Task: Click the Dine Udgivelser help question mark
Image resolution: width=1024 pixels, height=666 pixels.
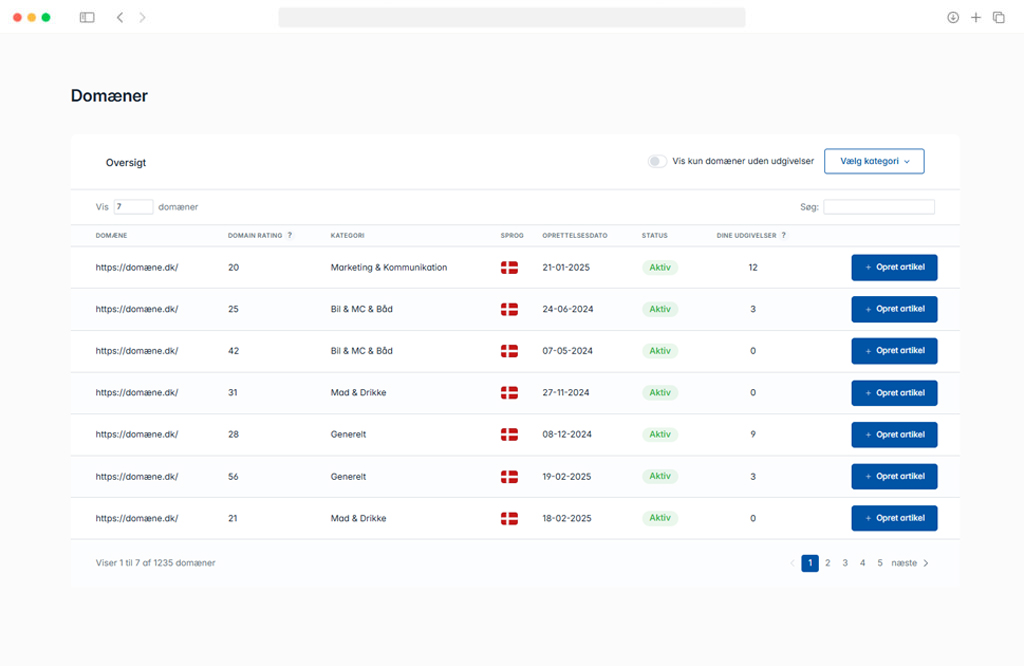Action: (783, 236)
